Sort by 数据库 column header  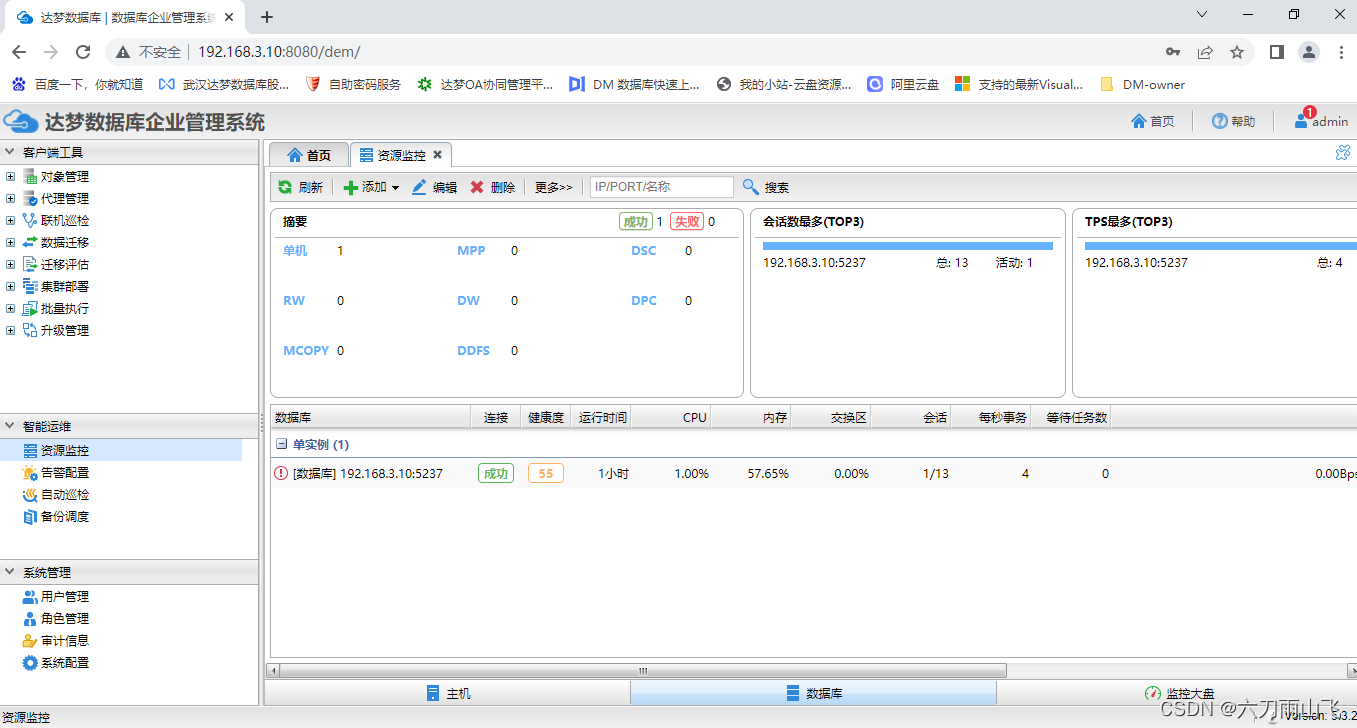[370, 417]
